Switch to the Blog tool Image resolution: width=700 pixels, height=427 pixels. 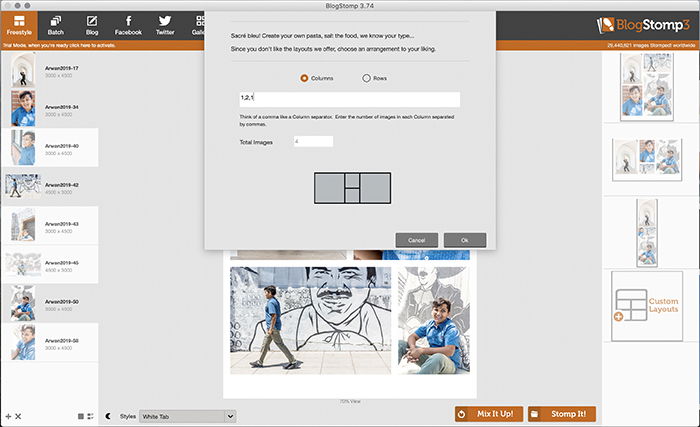(91, 25)
